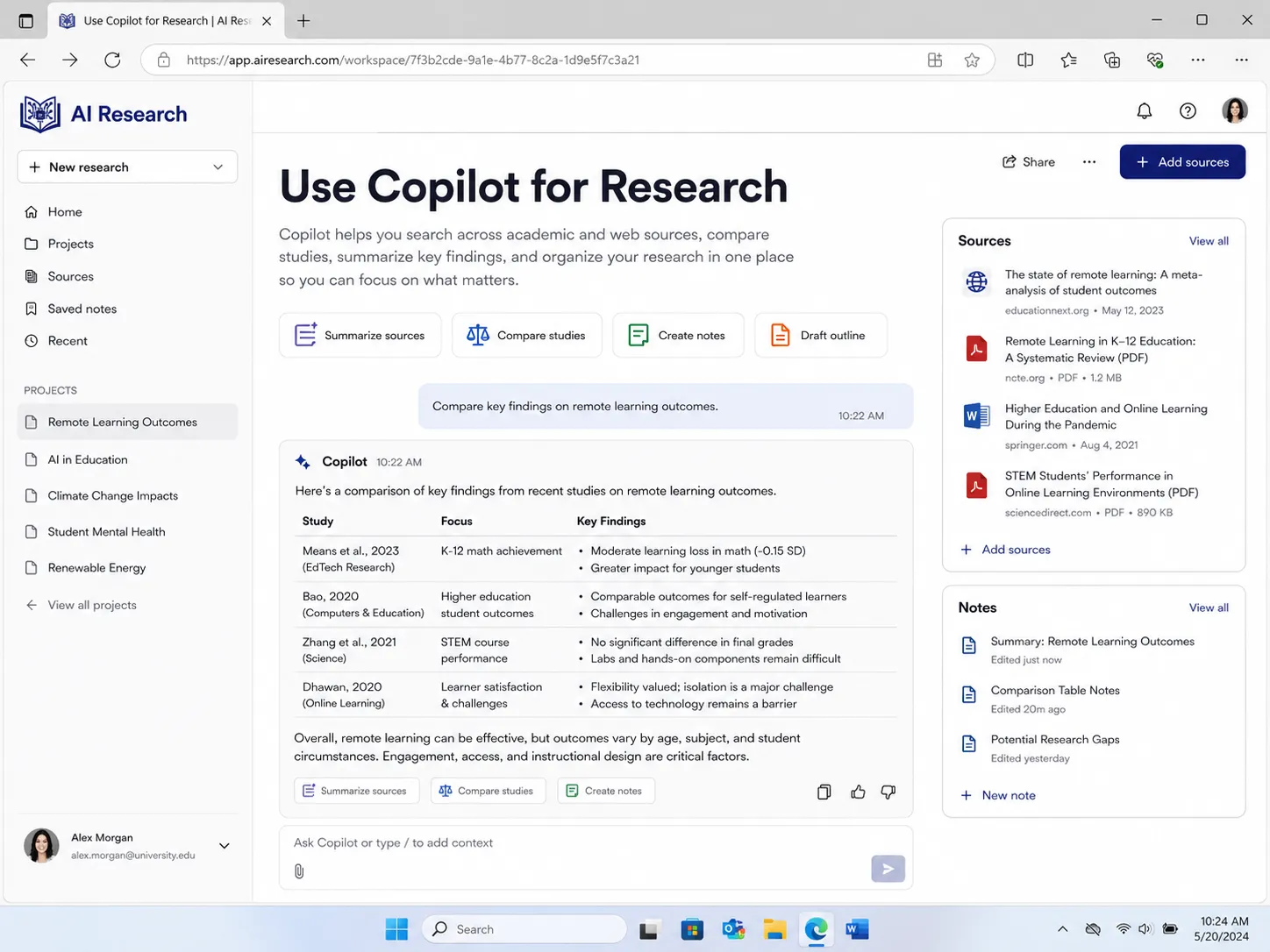Copy the Copilot response with copy icon
1270x952 pixels.
coord(824,792)
